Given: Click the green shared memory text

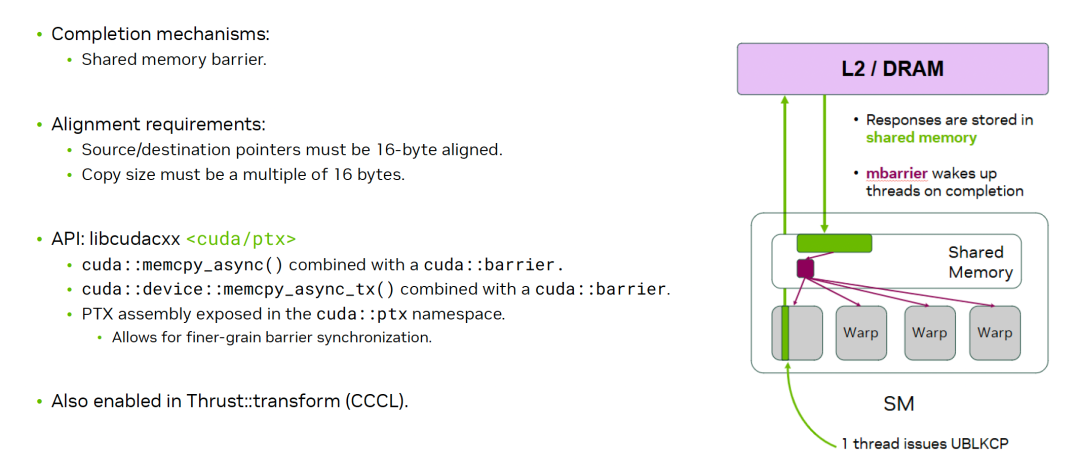Looking at the screenshot, I should pyautogui.click(x=921, y=138).
